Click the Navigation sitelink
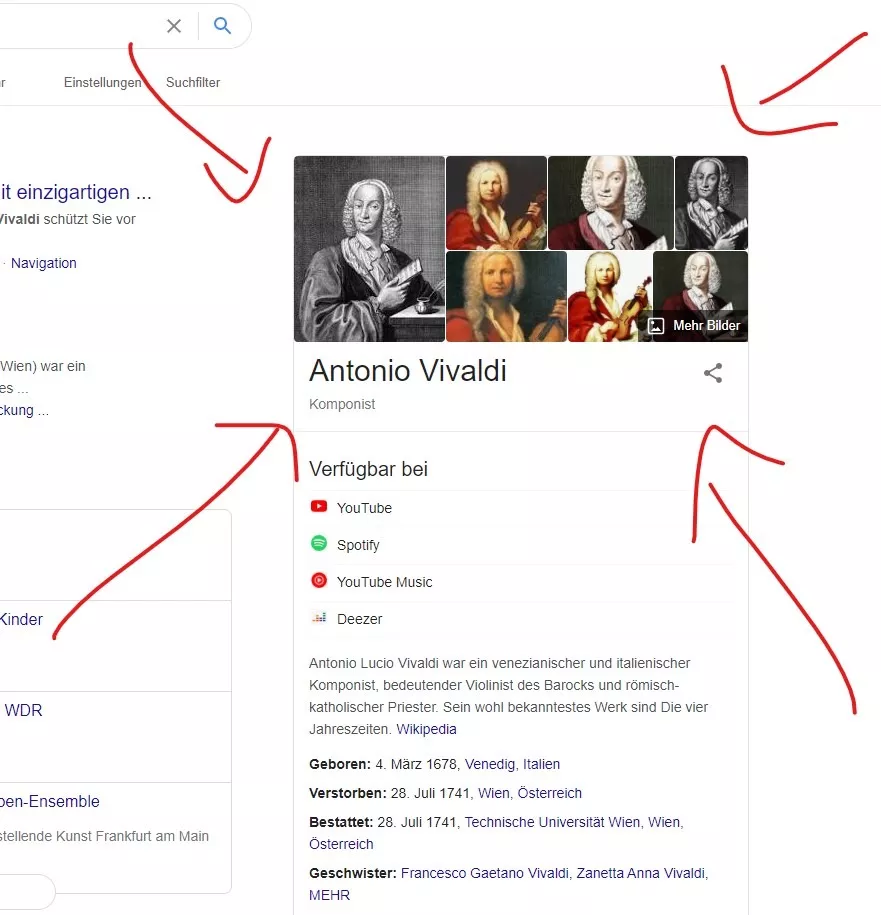This screenshot has height=915, width=881. [x=44, y=263]
